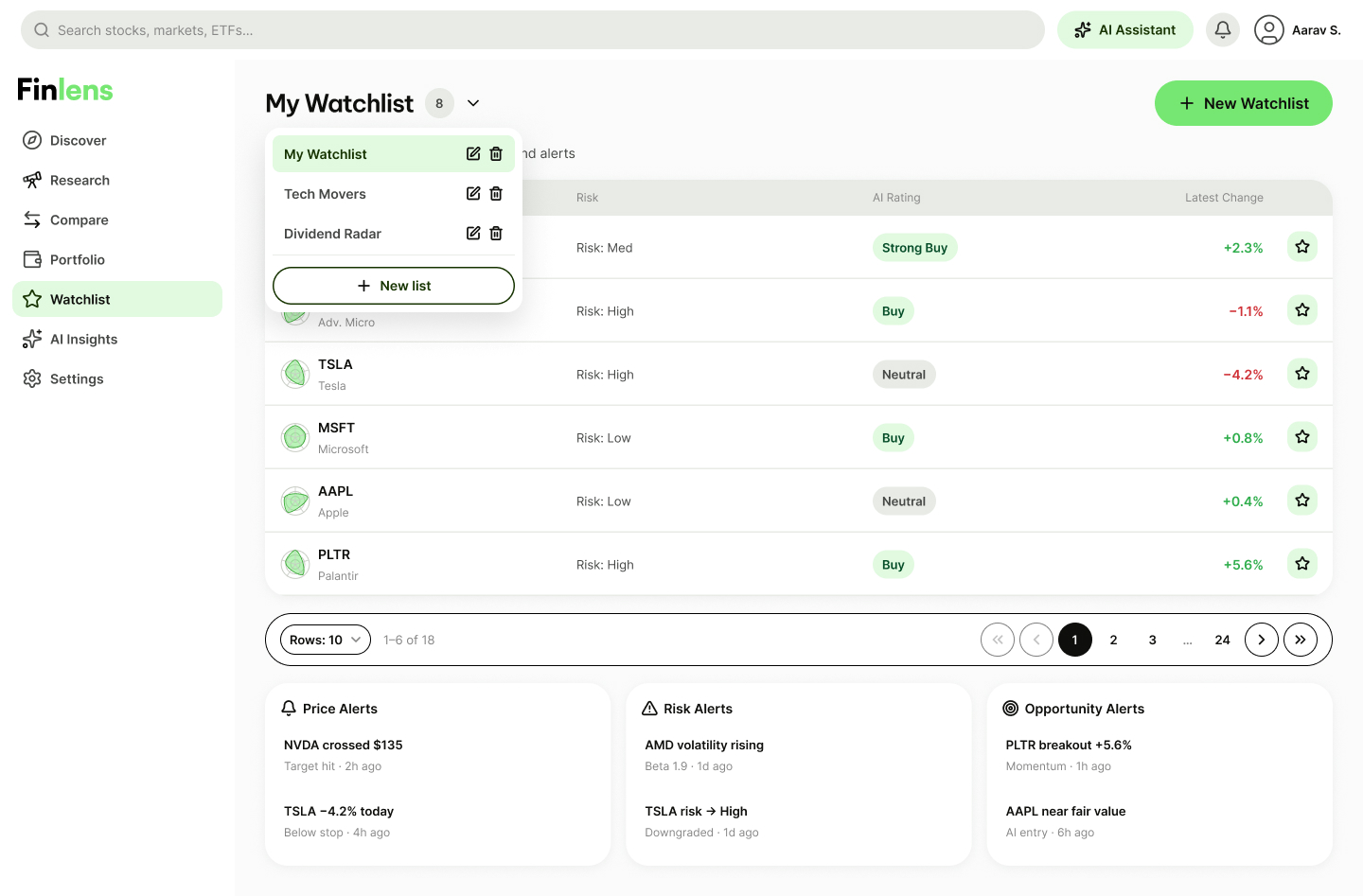Viewport: 1363px width, 896px height.
Task: Click the previous page arrow
Action: pyautogui.click(x=1036, y=640)
